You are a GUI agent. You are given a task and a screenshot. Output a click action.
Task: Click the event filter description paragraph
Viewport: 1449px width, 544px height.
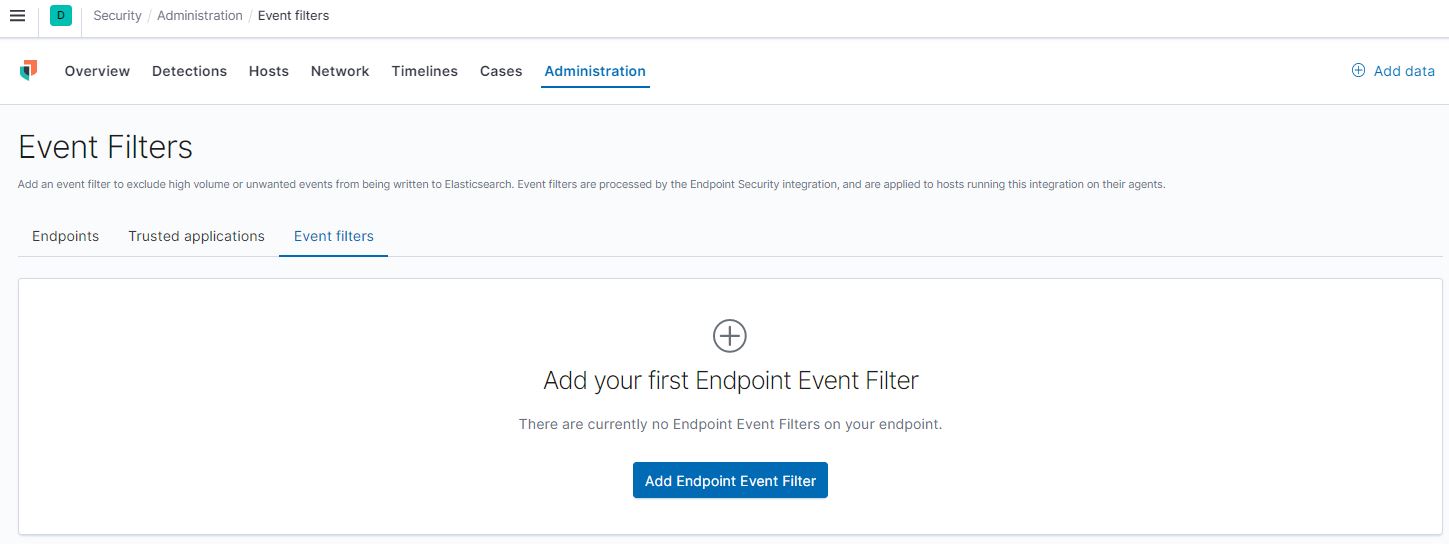[x=592, y=185]
